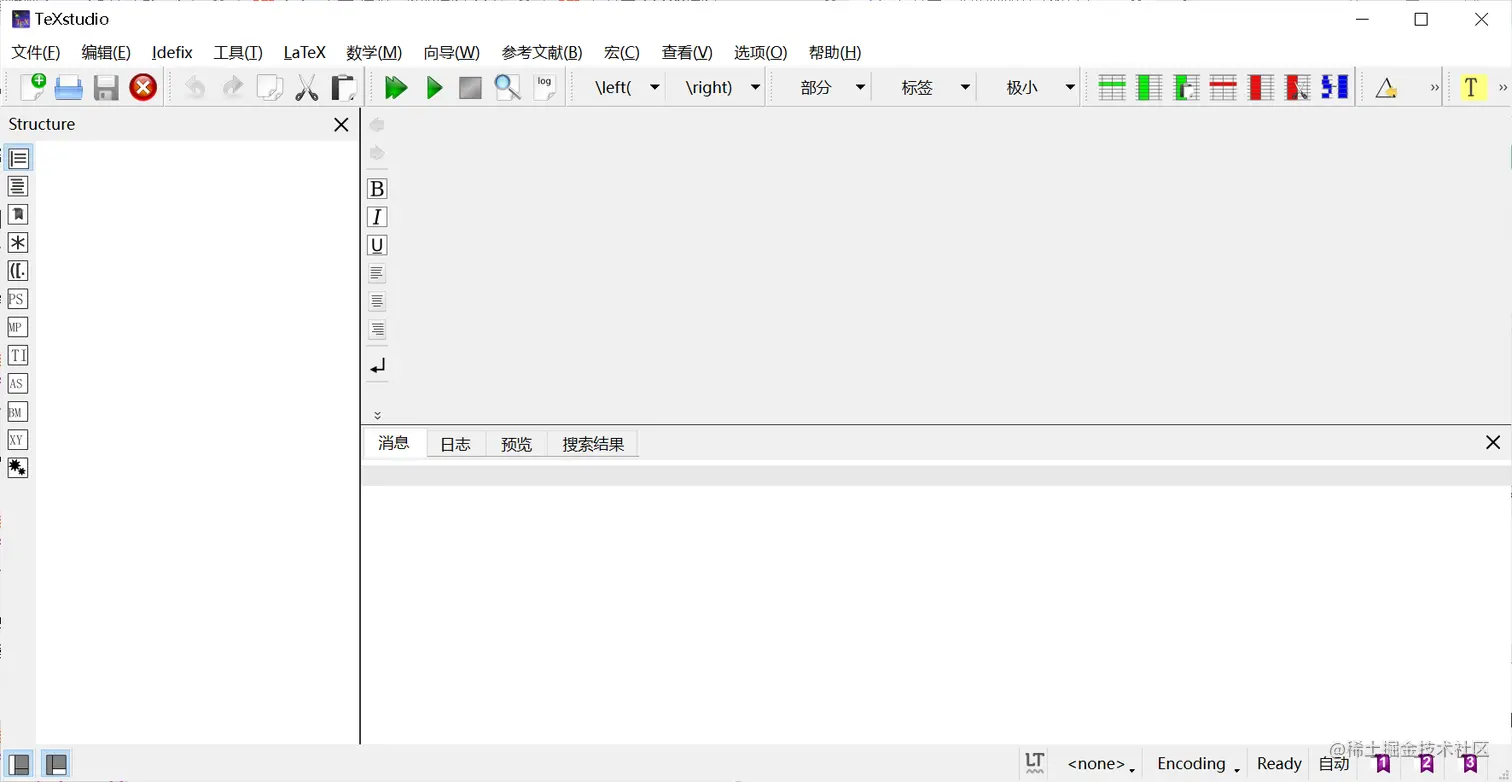1512x782 pixels.
Task: Open the XY panel in sidebar
Action: [x=17, y=439]
